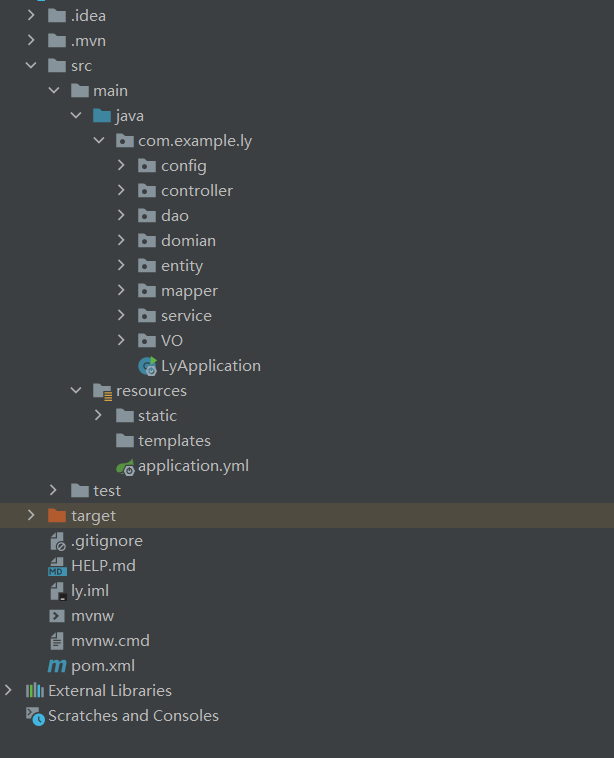The image size is (614, 758).
Task: Click the main folder icon
Action: point(80,91)
